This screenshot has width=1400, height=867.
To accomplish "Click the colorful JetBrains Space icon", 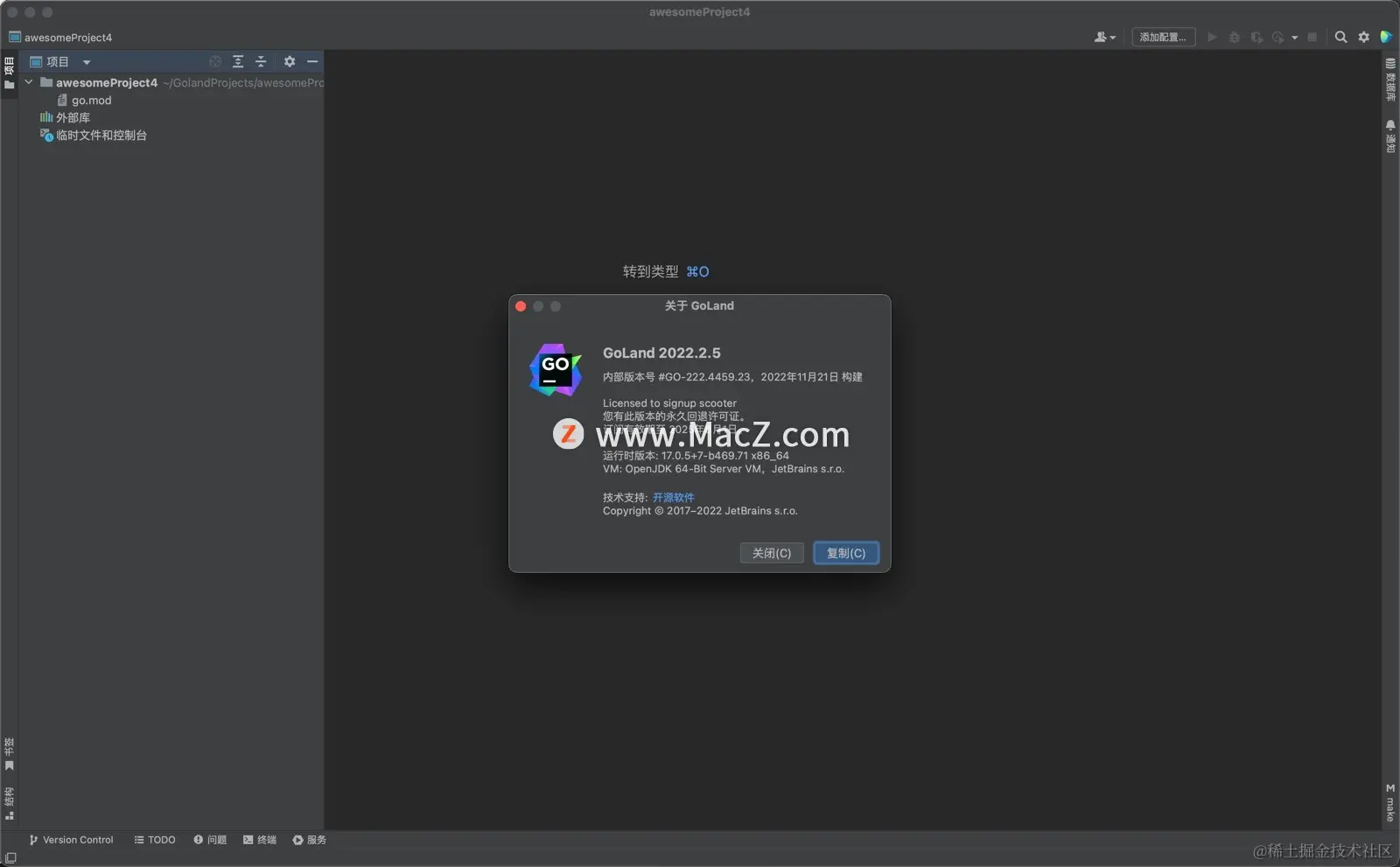I will [x=1386, y=37].
